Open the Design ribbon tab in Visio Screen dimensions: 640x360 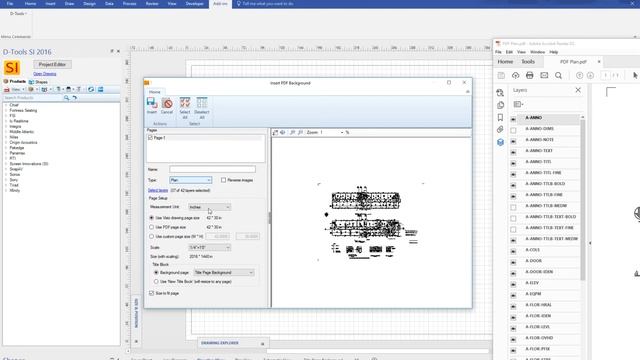click(x=89, y=4)
